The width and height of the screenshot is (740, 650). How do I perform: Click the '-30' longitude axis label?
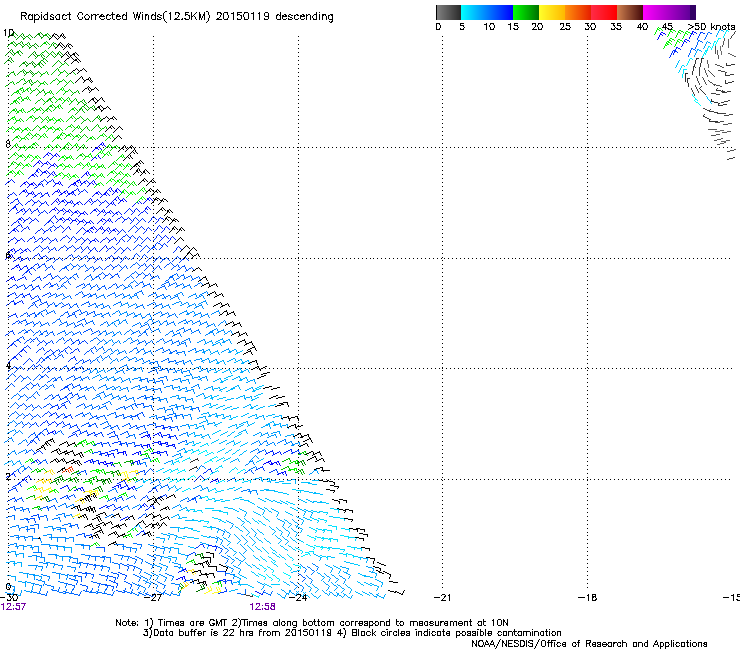[x=9, y=598]
